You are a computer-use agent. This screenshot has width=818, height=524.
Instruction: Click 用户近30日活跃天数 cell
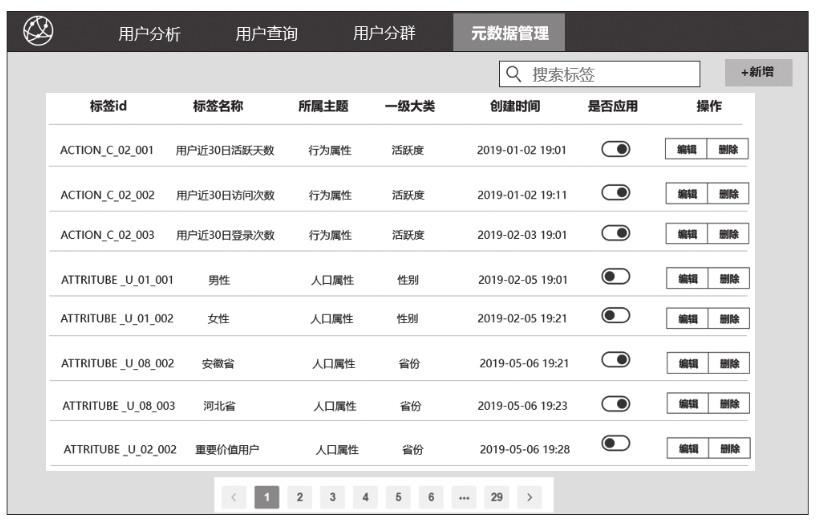225,150
